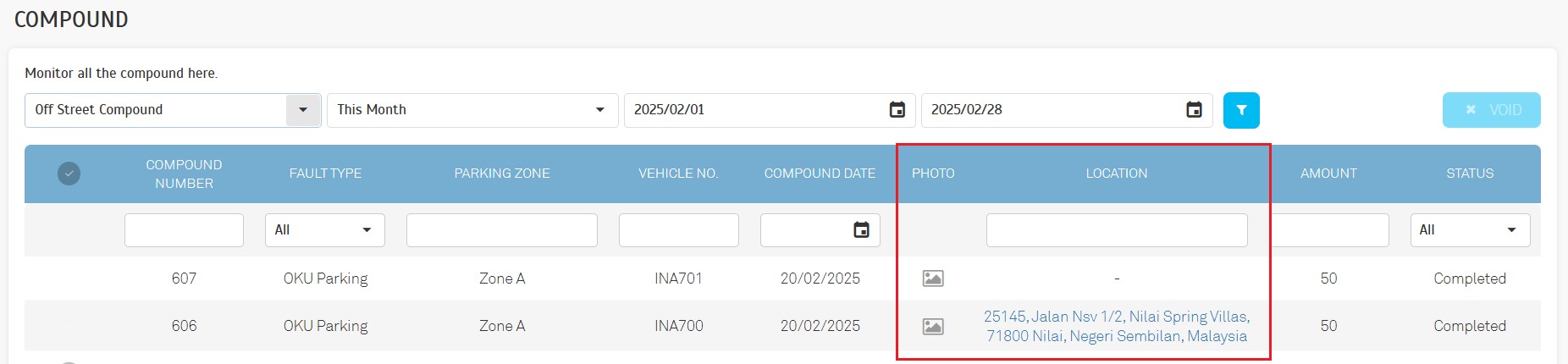
Task: Open photo icon for compound 606
Action: point(933,326)
